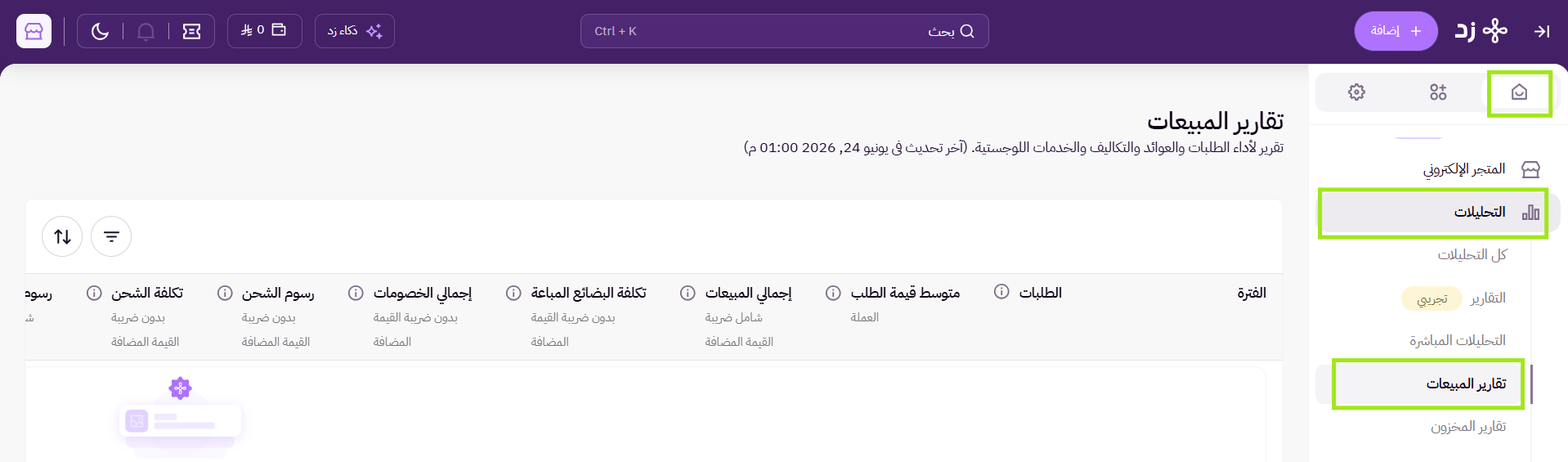Click the المتجر الإلكتروني storefront icon
Screen dimensions: 1568x462
pos(1530,169)
